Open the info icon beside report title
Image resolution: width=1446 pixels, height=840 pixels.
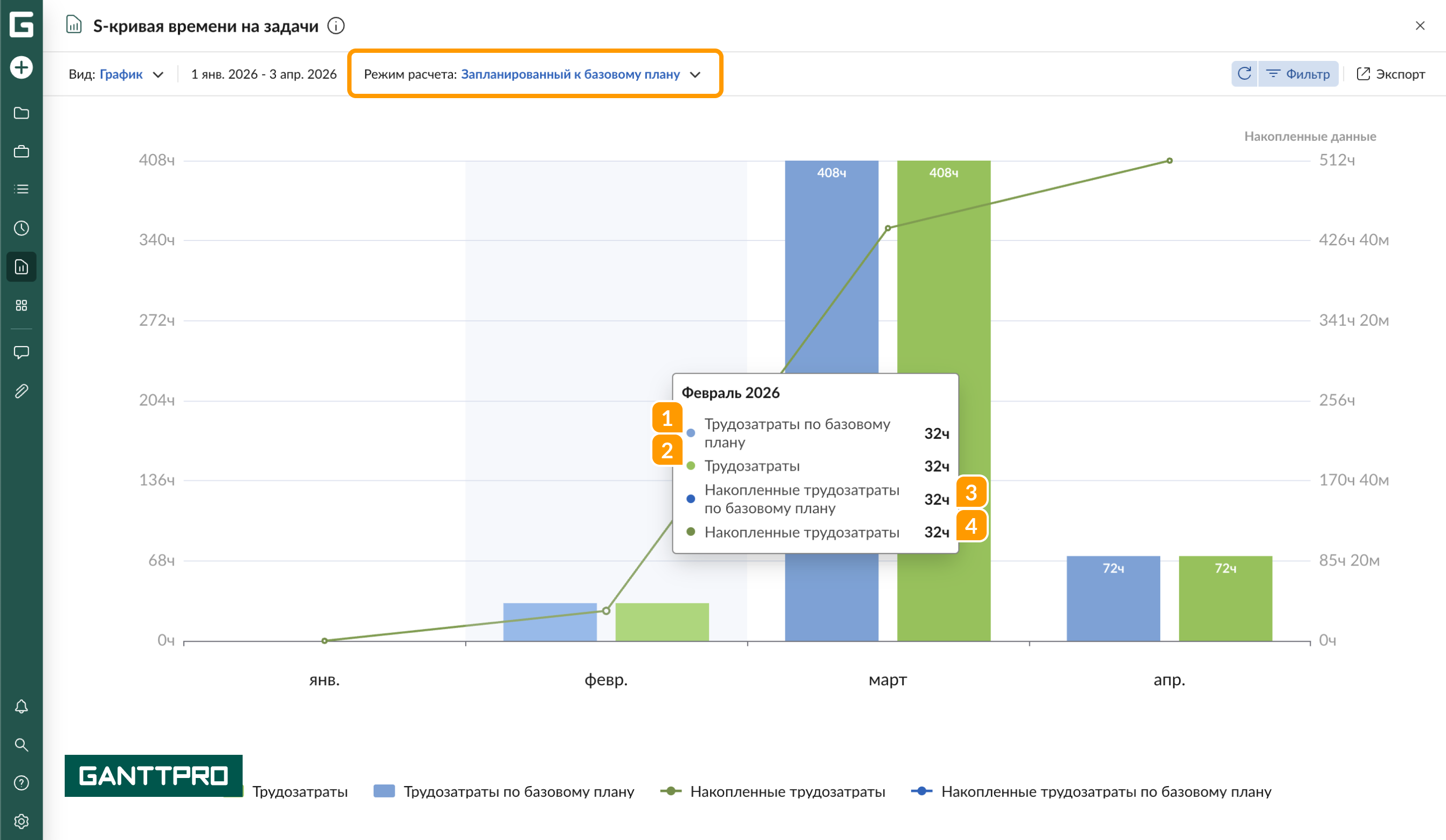(x=336, y=26)
